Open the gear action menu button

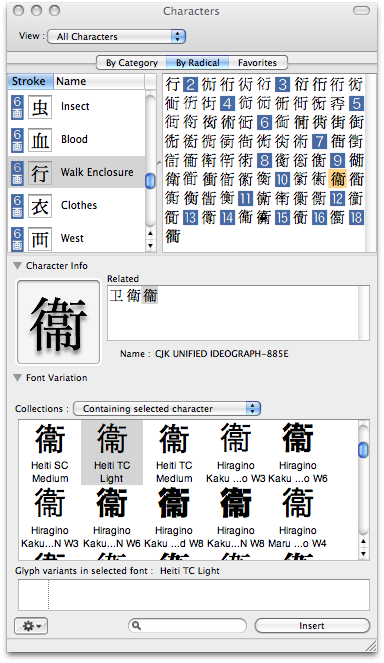(x=31, y=625)
